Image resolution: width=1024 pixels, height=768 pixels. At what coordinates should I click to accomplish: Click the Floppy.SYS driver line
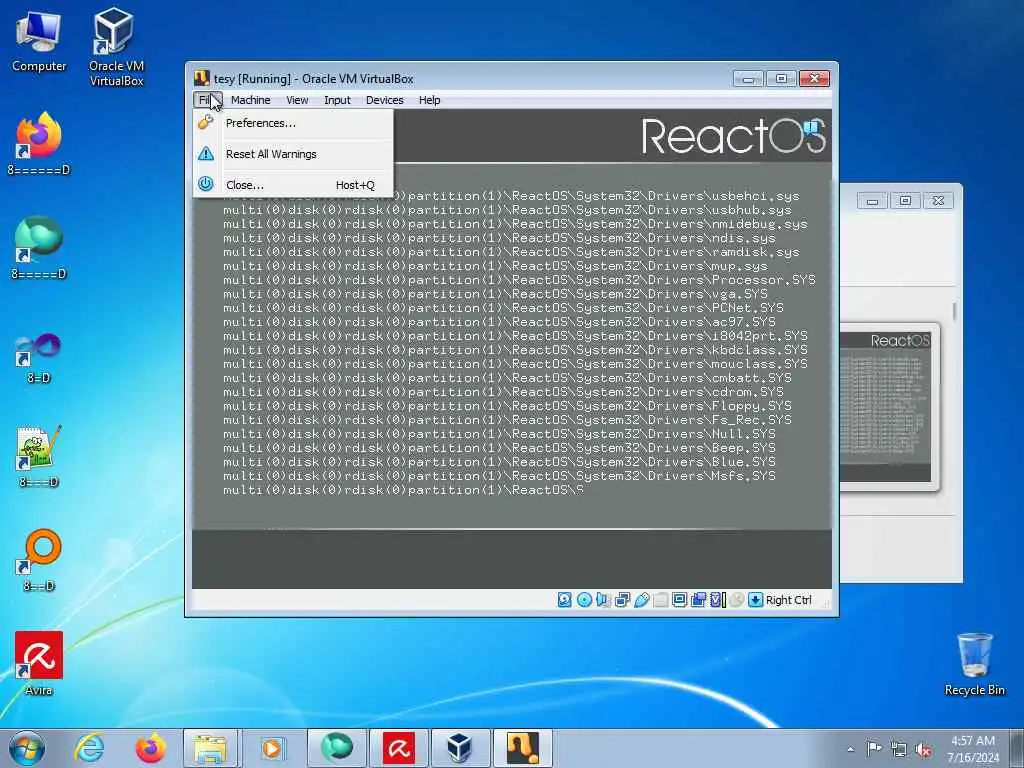tap(507, 406)
